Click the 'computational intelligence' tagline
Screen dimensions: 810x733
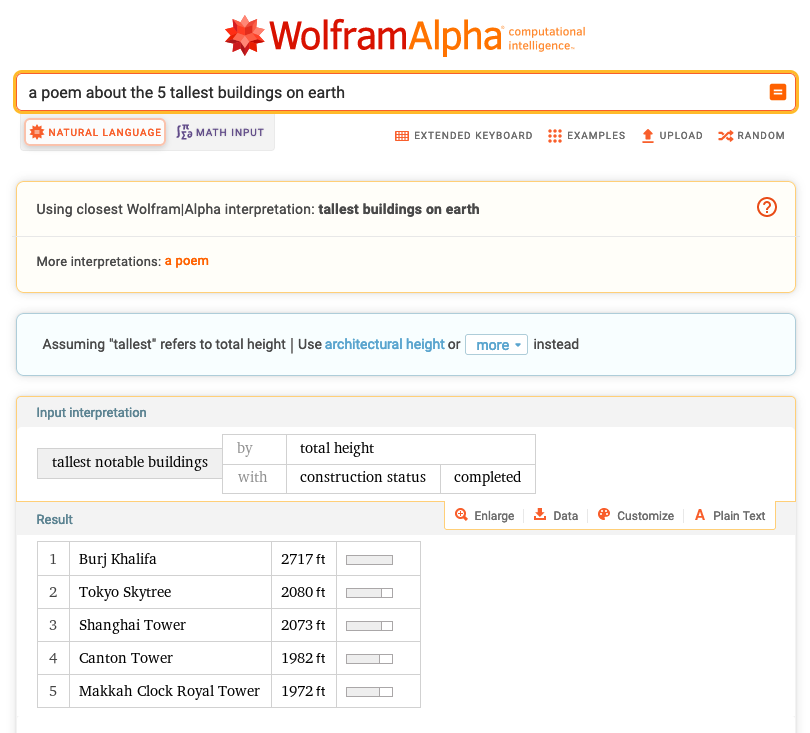click(547, 39)
